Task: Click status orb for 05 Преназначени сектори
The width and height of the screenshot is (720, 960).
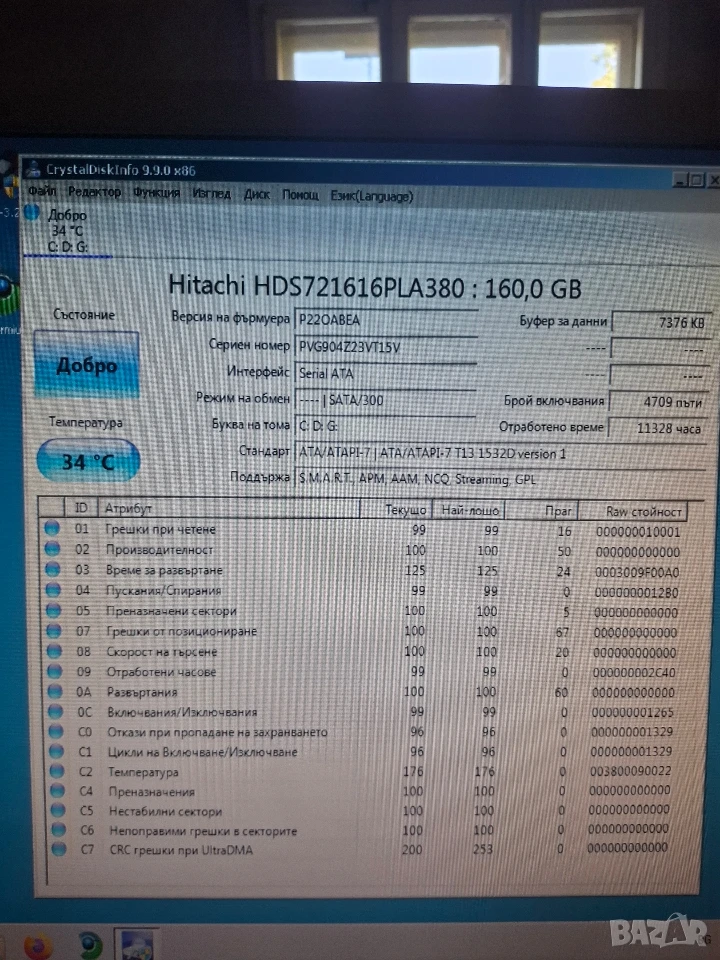Action: coord(54,610)
